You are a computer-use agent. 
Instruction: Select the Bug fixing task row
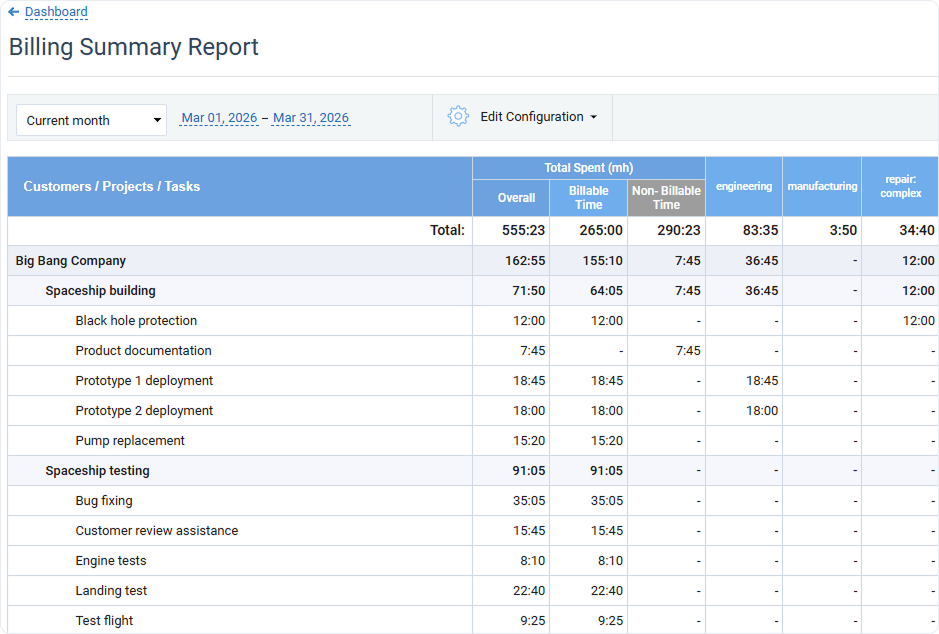(x=105, y=500)
